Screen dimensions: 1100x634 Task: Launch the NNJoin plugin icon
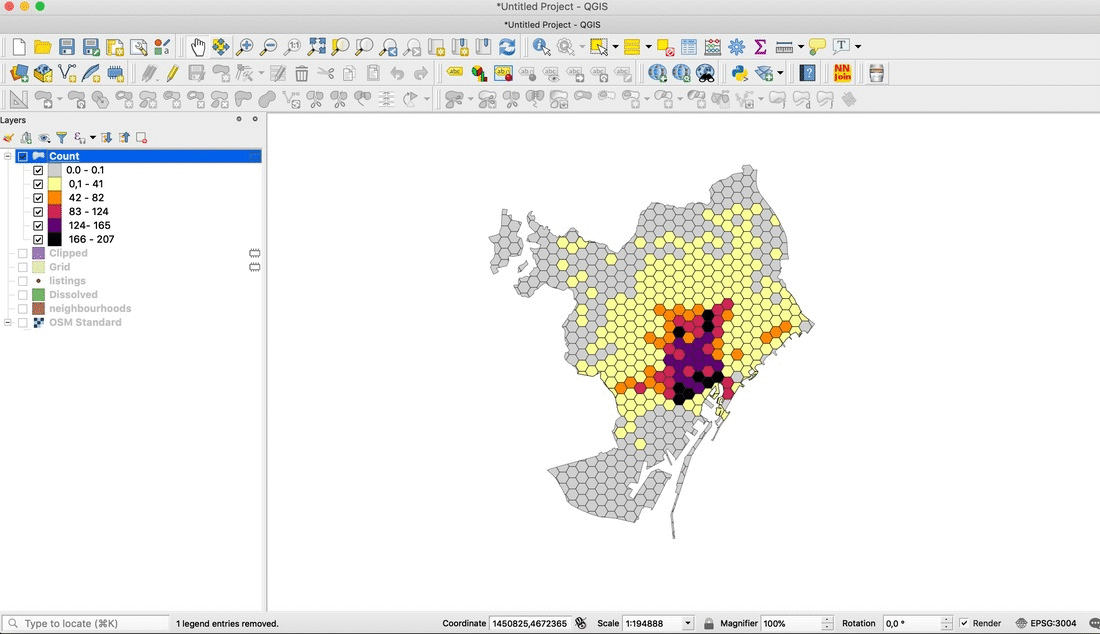(842, 73)
